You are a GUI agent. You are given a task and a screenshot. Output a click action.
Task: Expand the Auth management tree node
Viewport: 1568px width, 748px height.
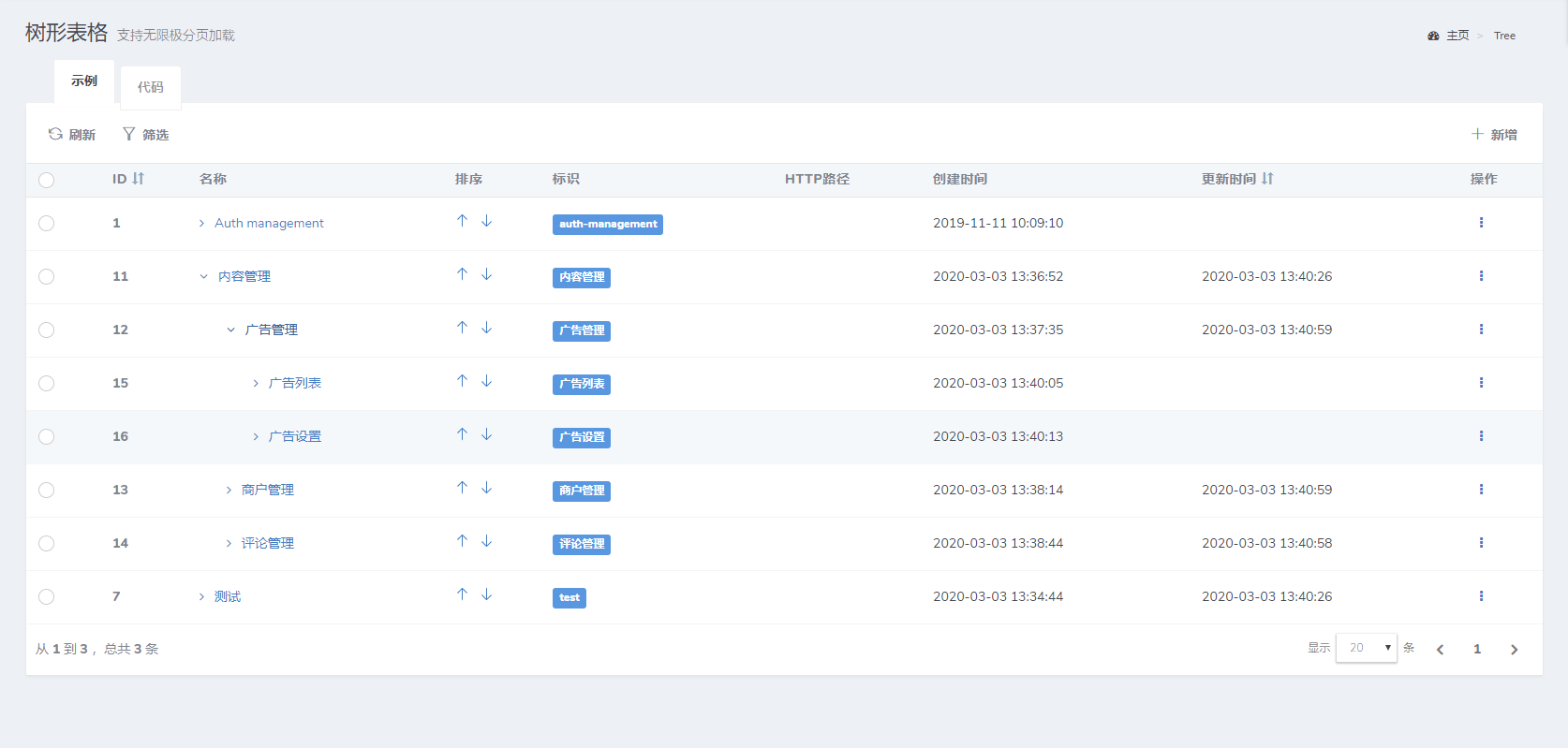(x=201, y=223)
